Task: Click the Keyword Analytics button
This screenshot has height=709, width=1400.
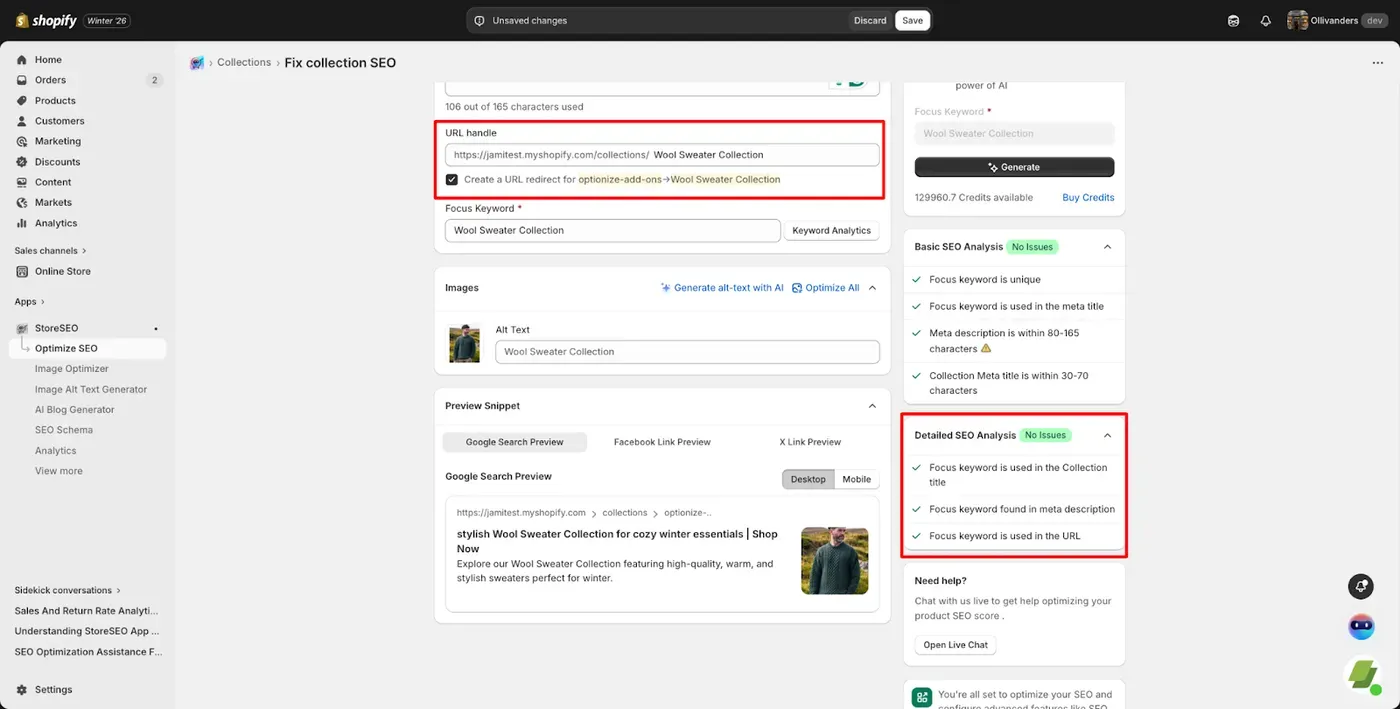Action: 832,230
